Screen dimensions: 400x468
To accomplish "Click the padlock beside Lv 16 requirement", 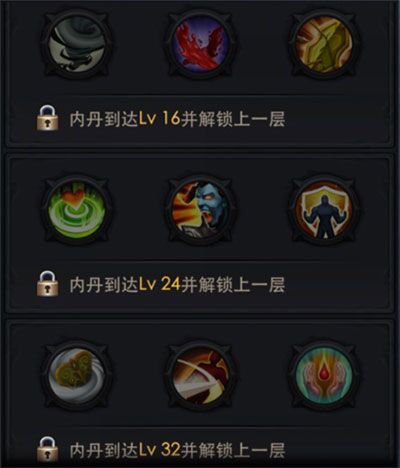I will tap(47, 118).
